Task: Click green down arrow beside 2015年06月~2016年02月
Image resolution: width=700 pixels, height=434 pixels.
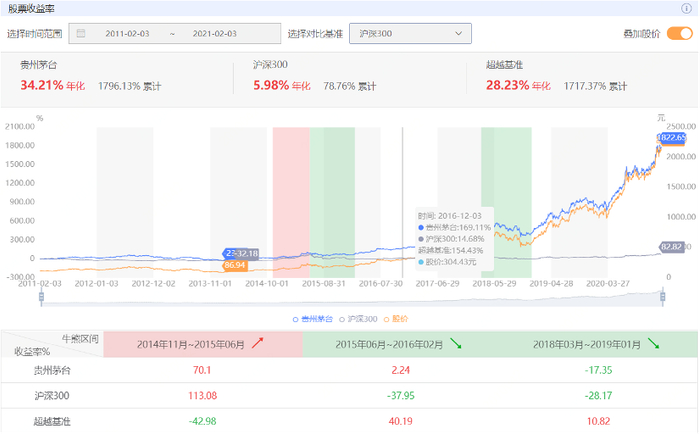Action: pos(456,343)
